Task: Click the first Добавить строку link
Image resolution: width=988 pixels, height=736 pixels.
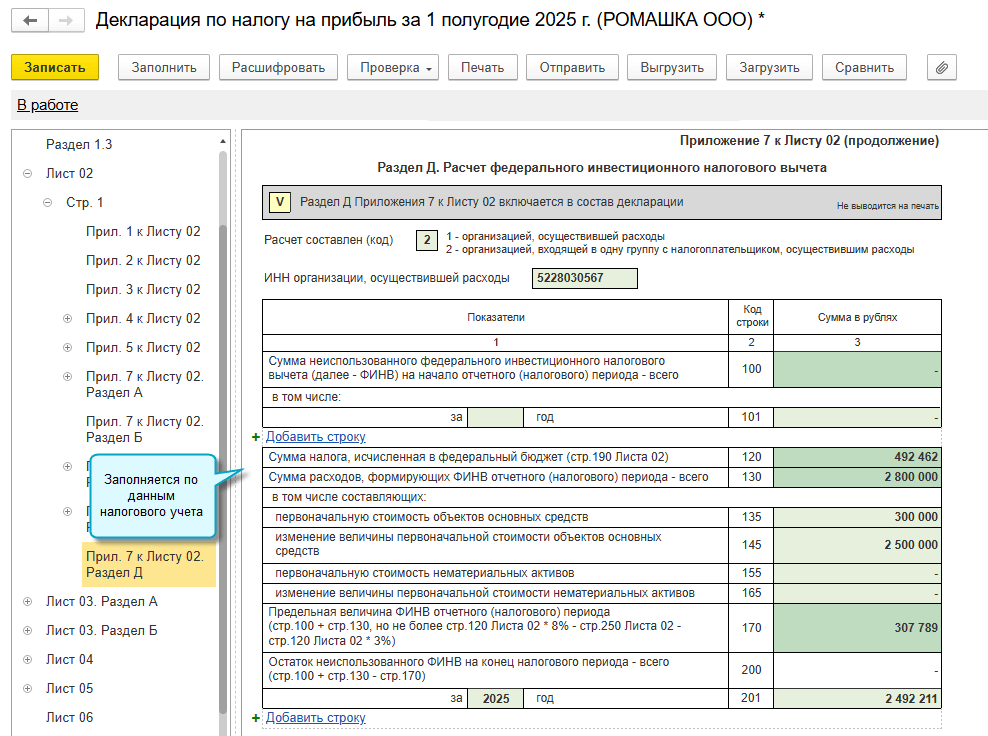Action: pos(315,437)
